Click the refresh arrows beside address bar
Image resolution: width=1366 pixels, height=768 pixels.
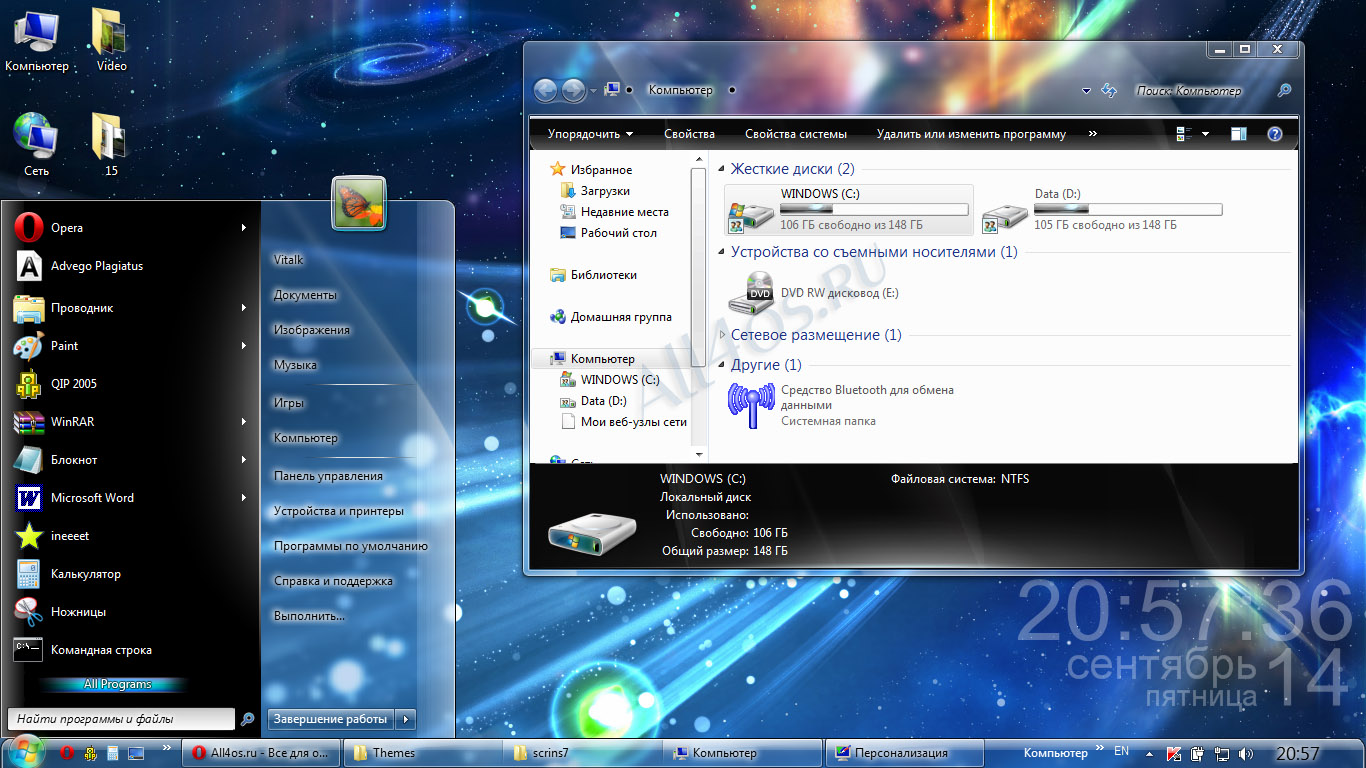coord(1108,90)
